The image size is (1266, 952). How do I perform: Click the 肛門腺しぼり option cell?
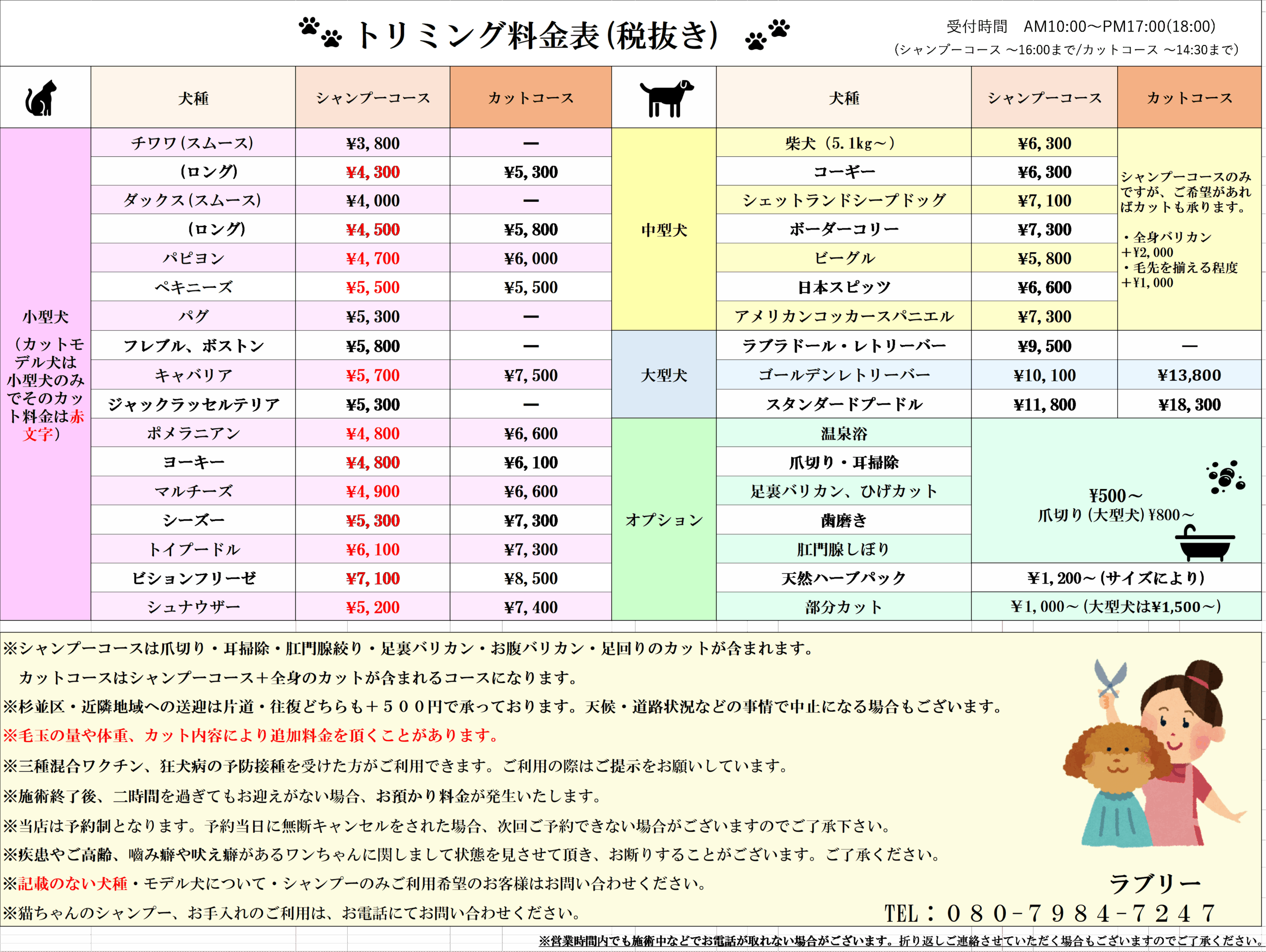[x=844, y=549]
